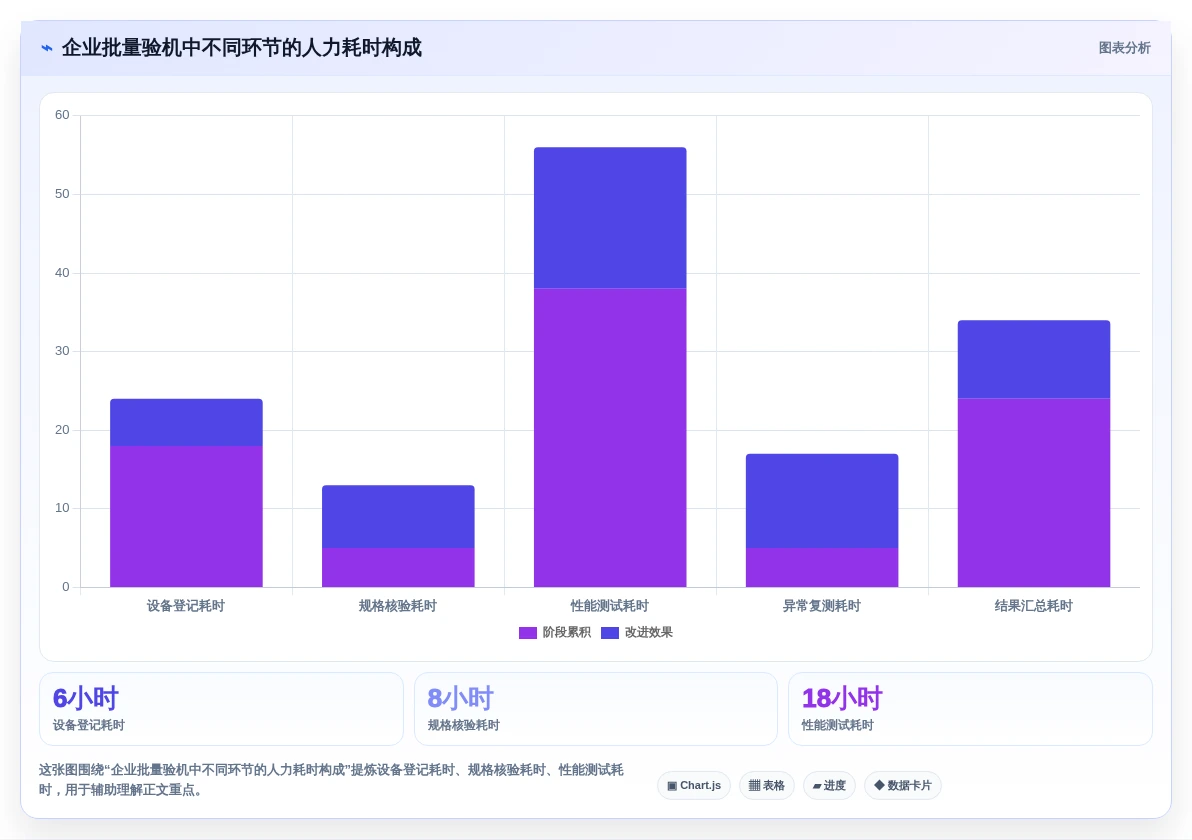This screenshot has width=1192, height=840.
Task: Click the y-axis value 60
Action: pos(62,116)
